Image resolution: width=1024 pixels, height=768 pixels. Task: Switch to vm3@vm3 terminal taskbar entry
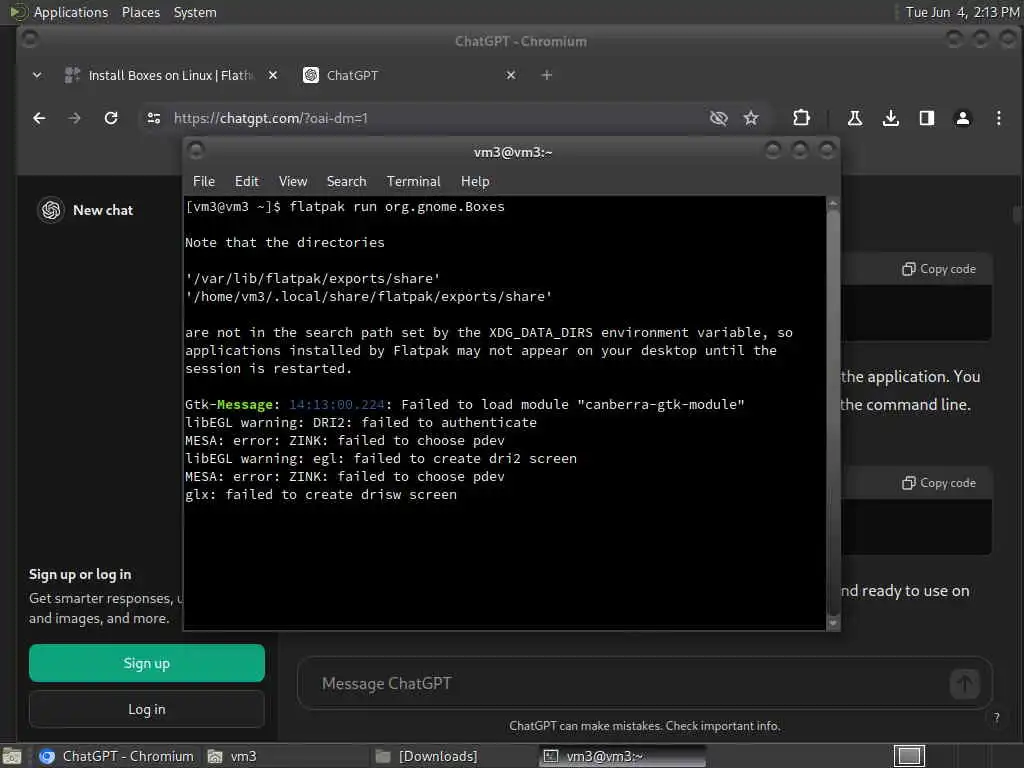pyautogui.click(x=622, y=756)
